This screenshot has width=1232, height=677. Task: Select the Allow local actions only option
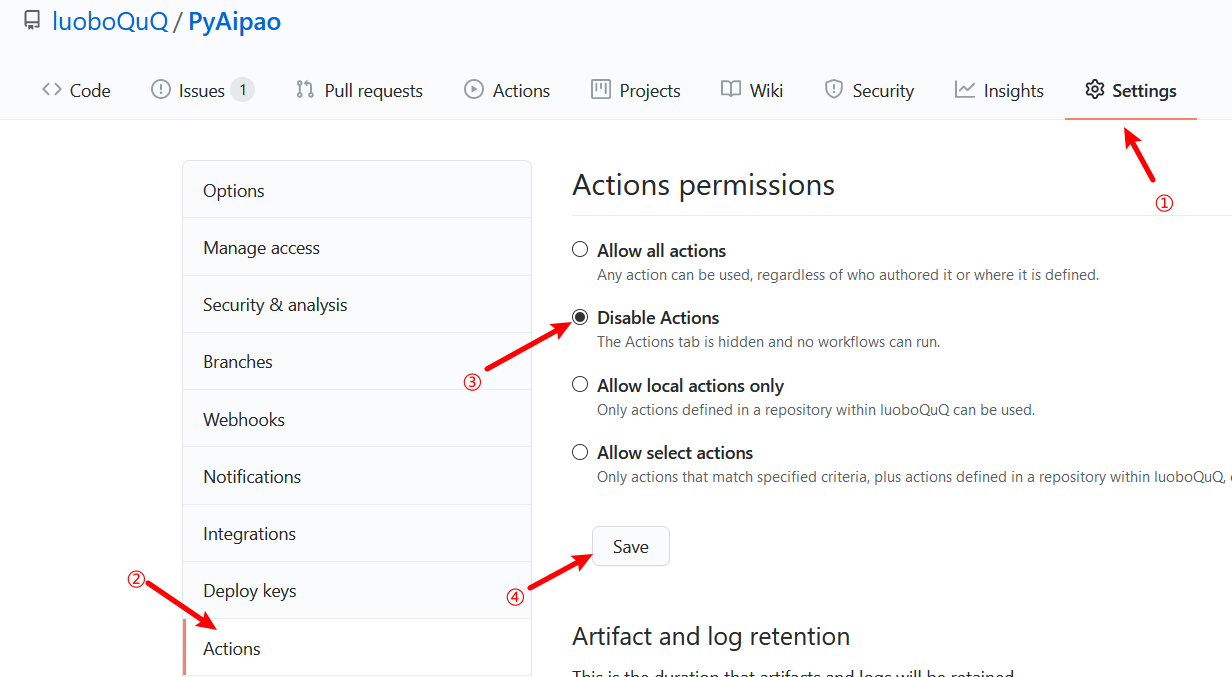[x=580, y=384]
